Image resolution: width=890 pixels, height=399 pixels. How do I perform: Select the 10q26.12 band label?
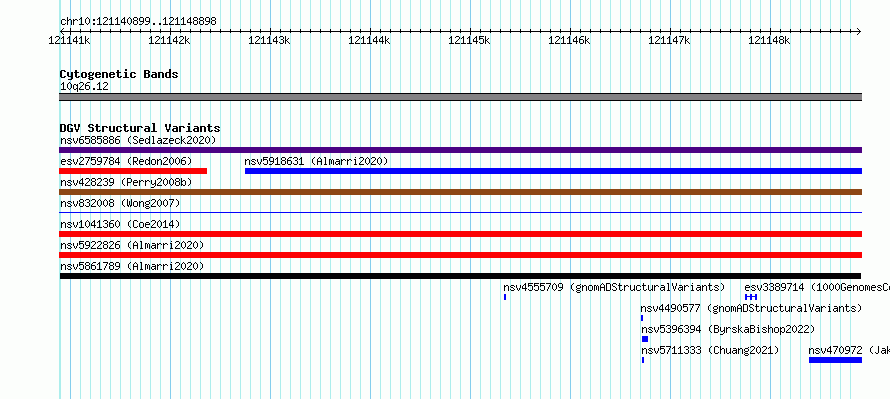[85, 87]
